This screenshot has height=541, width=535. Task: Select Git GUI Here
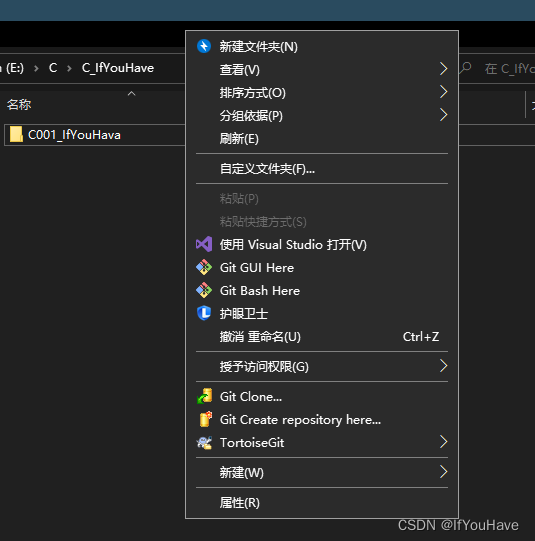322,268
